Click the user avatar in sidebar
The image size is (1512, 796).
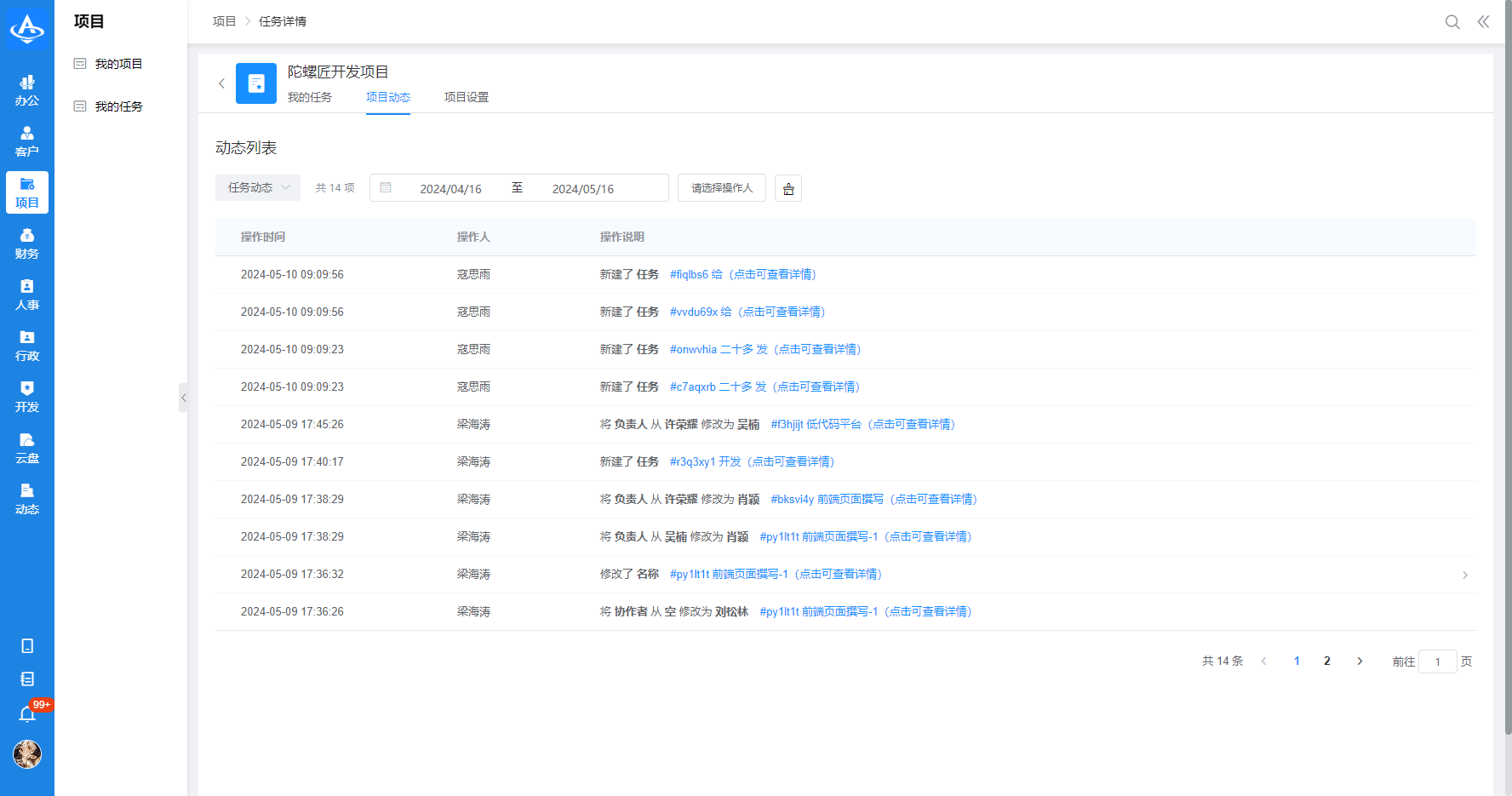tap(27, 754)
